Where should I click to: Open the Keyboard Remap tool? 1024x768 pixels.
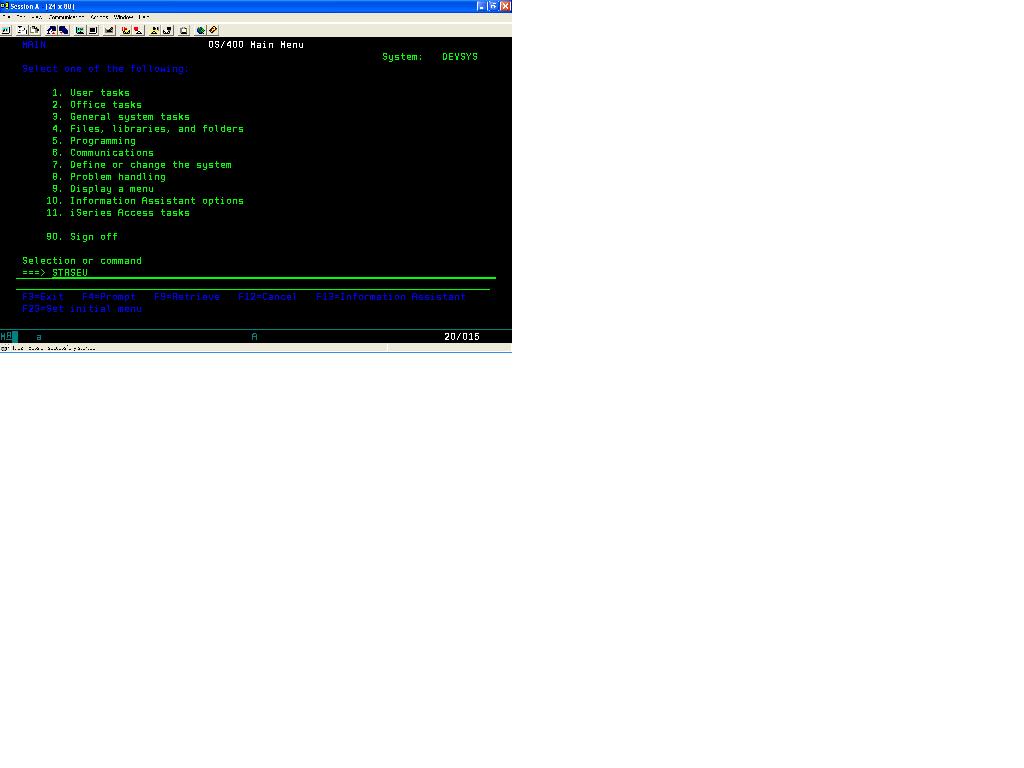point(109,30)
